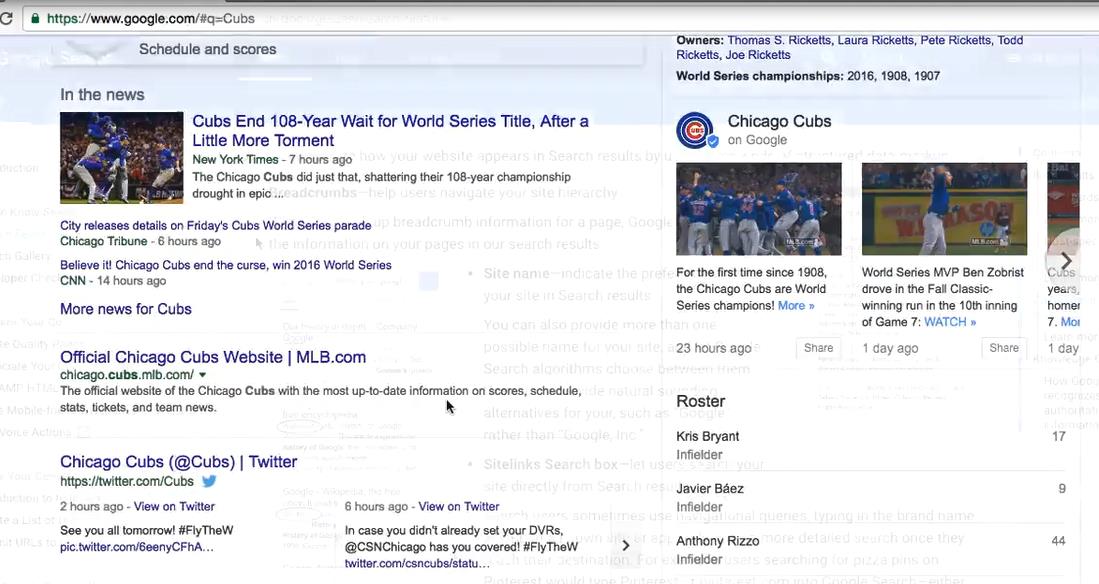This screenshot has width=1099, height=584.
Task: Advance the tweets carousel with right arrow
Action: (625, 545)
